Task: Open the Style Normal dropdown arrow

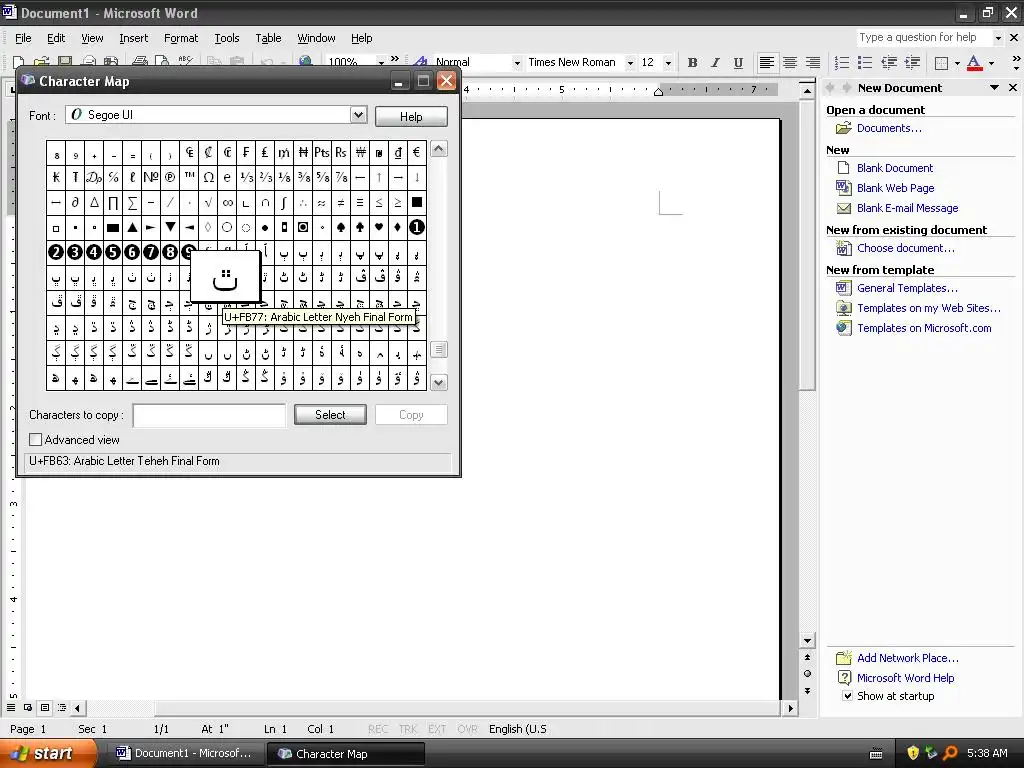Action: (517, 63)
